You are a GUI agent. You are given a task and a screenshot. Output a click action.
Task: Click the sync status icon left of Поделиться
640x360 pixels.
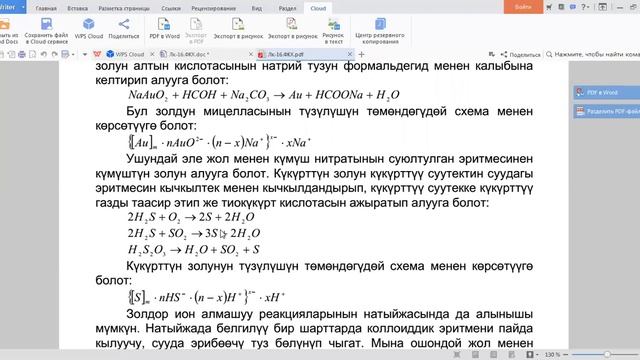(x=491, y=54)
